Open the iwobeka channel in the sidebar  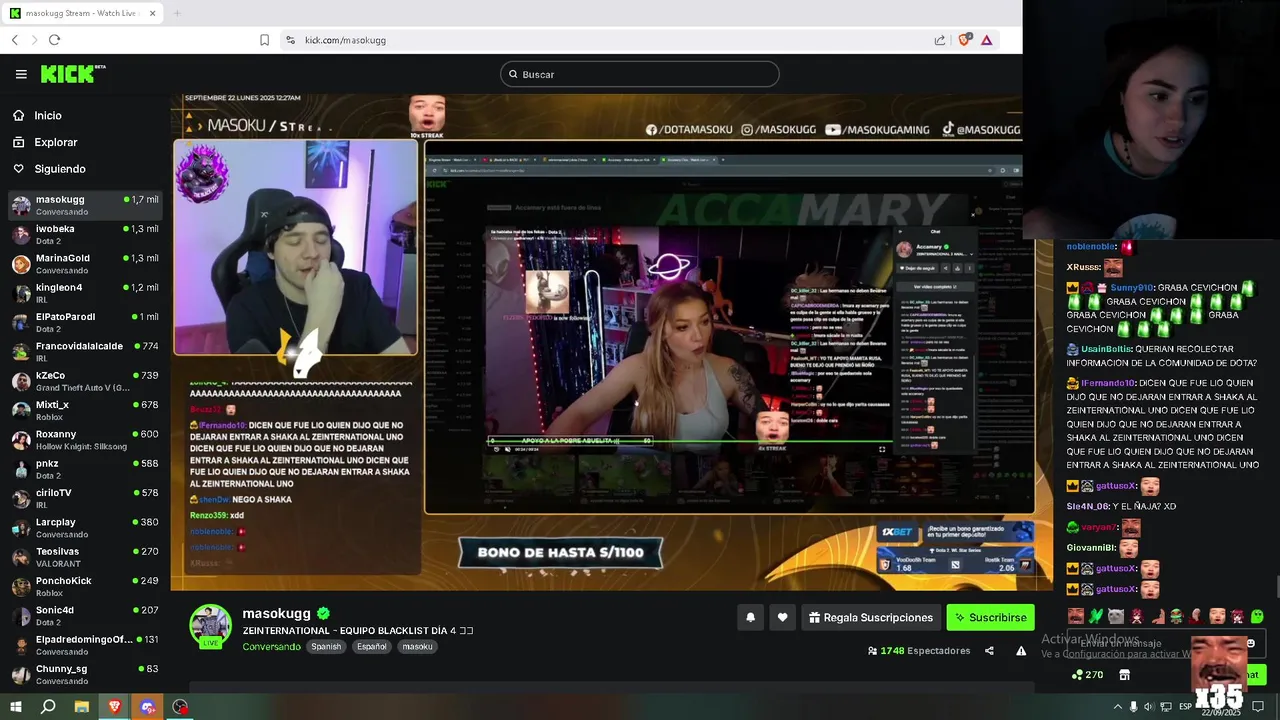tap(85, 234)
